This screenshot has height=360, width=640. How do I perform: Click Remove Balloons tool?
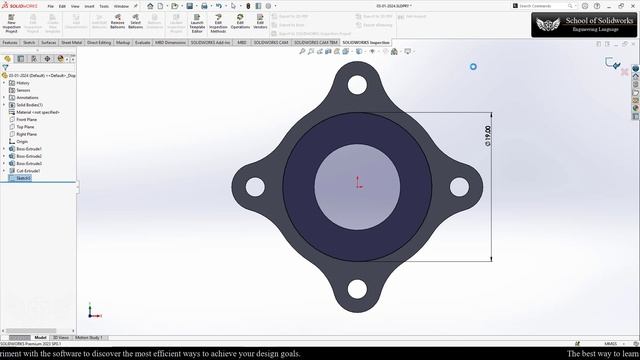point(118,21)
